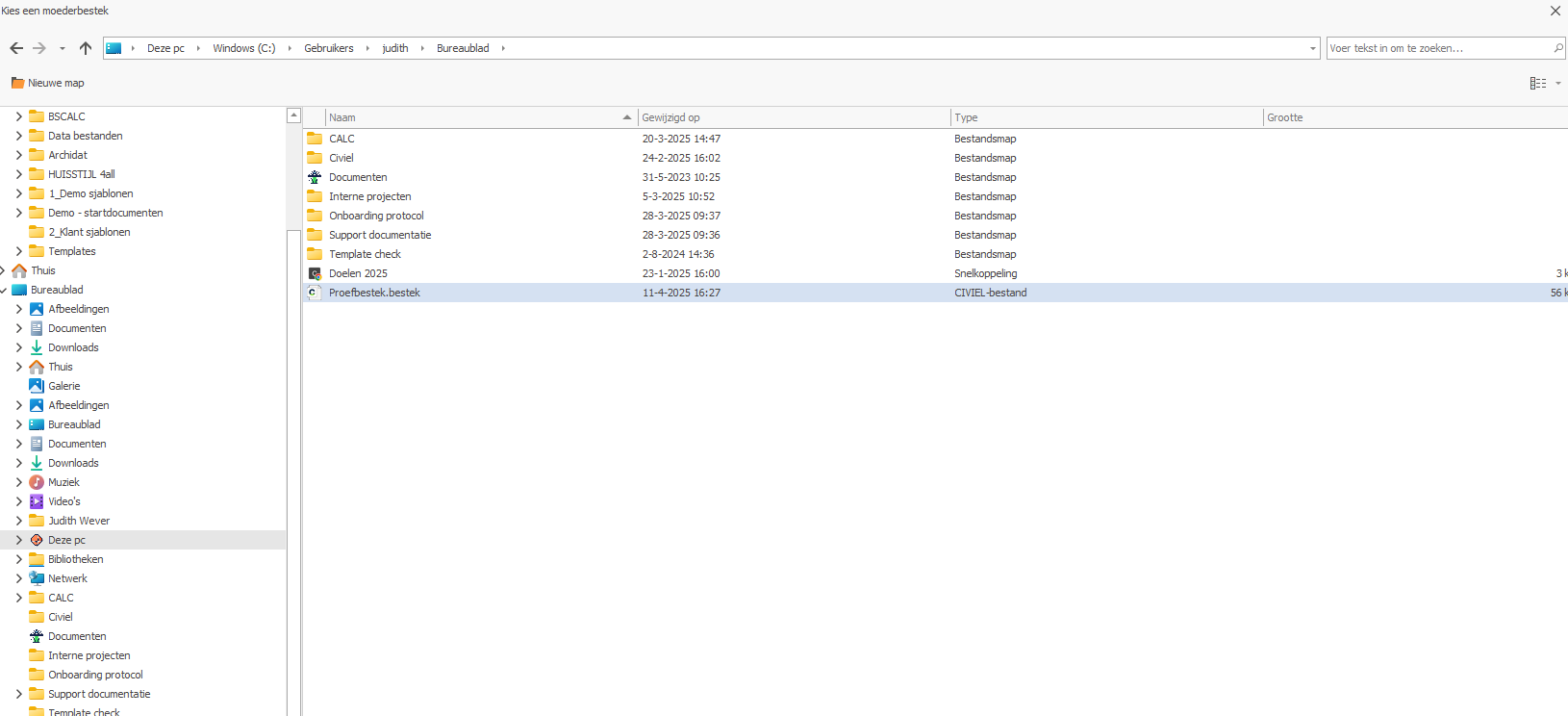Expand Support documentatie tree node
This screenshot has height=716, width=1568.
pos(18,694)
